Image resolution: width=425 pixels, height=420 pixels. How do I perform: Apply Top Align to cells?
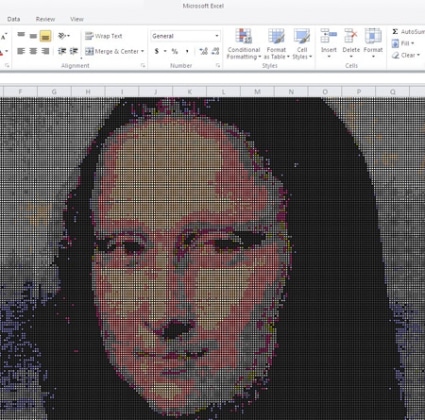[x=21, y=36]
